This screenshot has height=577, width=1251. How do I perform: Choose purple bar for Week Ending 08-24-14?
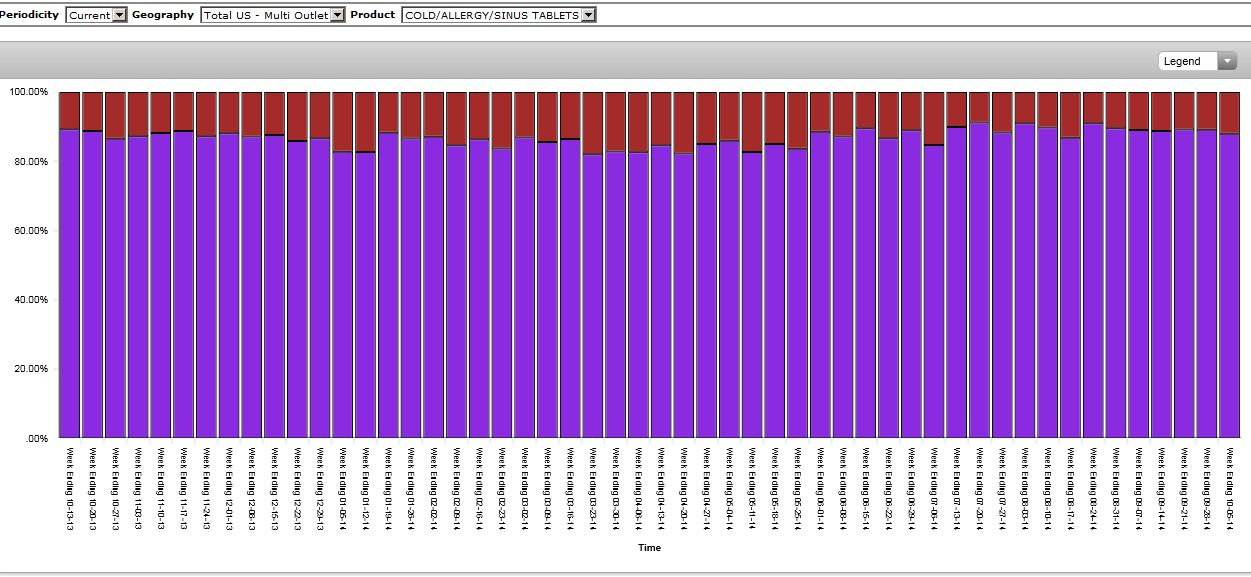(x=1093, y=280)
